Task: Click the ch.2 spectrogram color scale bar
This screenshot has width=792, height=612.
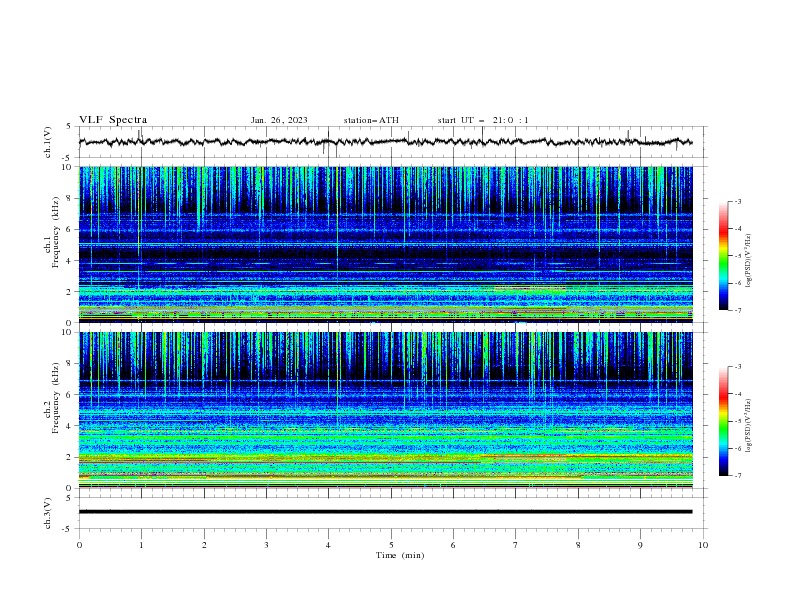Action: (x=723, y=421)
